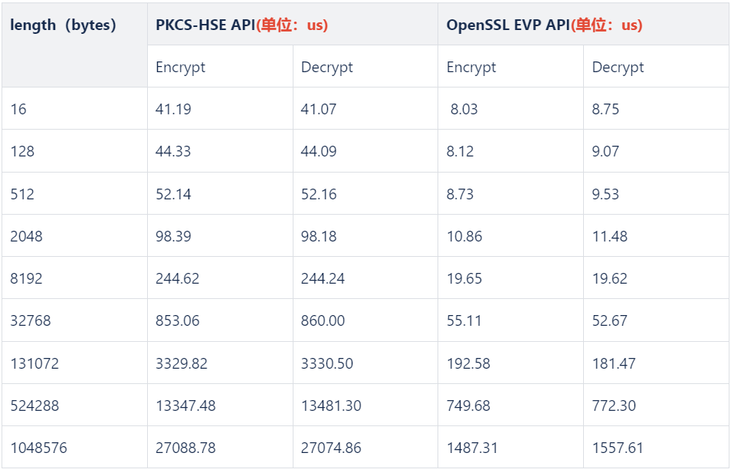Select the OpenSSL EVP API header cell
Screen dimensions: 731x470
click(583, 24)
